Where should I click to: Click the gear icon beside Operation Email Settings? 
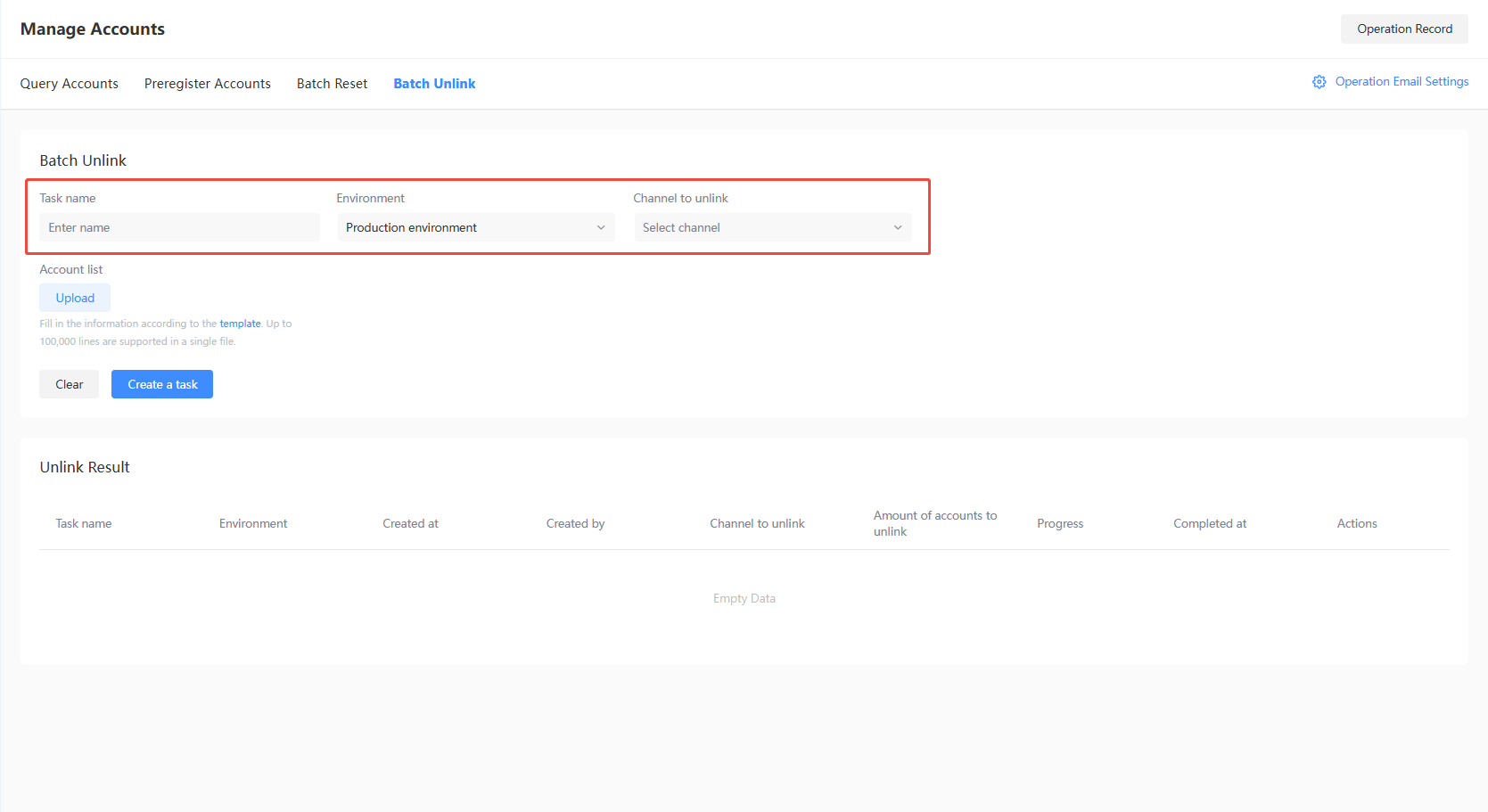pyautogui.click(x=1319, y=82)
